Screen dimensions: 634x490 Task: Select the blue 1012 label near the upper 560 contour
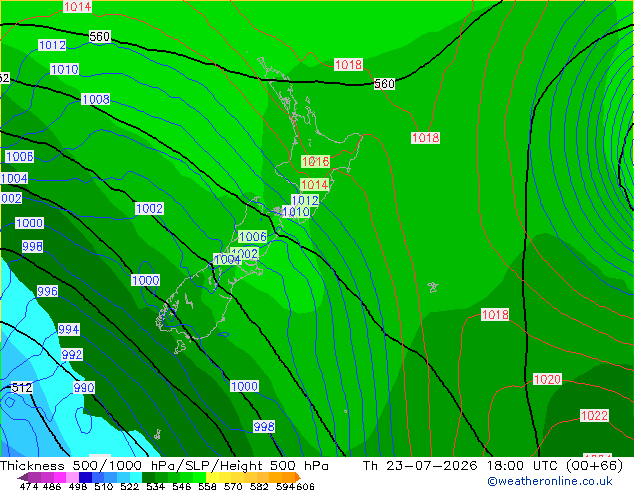52,45
